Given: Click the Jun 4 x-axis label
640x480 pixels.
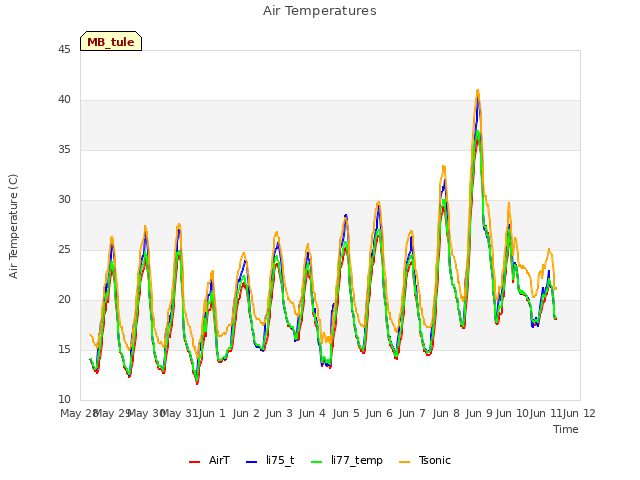Looking at the screenshot, I should click(x=312, y=413).
